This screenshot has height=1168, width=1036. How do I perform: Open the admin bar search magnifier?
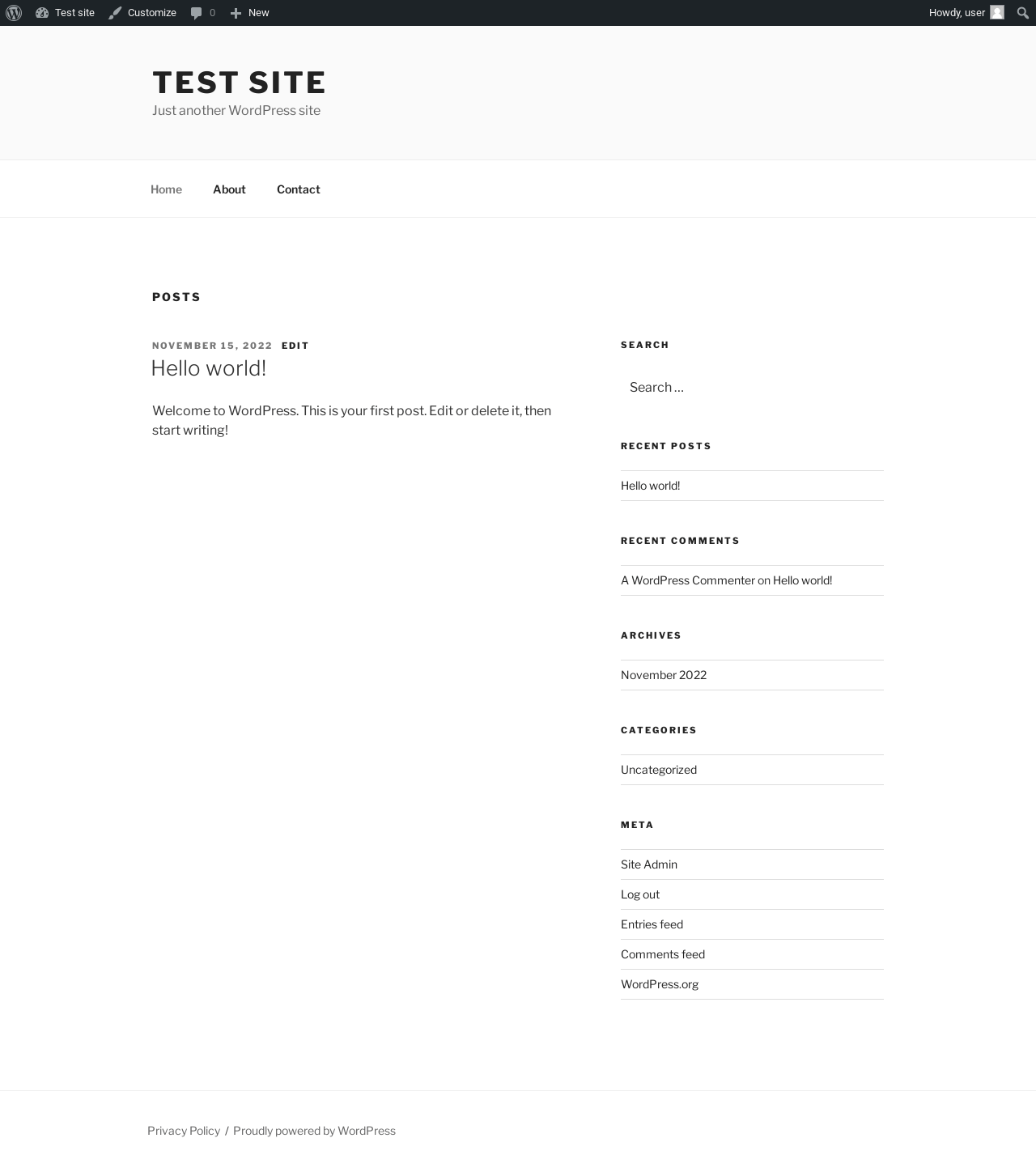1022,13
